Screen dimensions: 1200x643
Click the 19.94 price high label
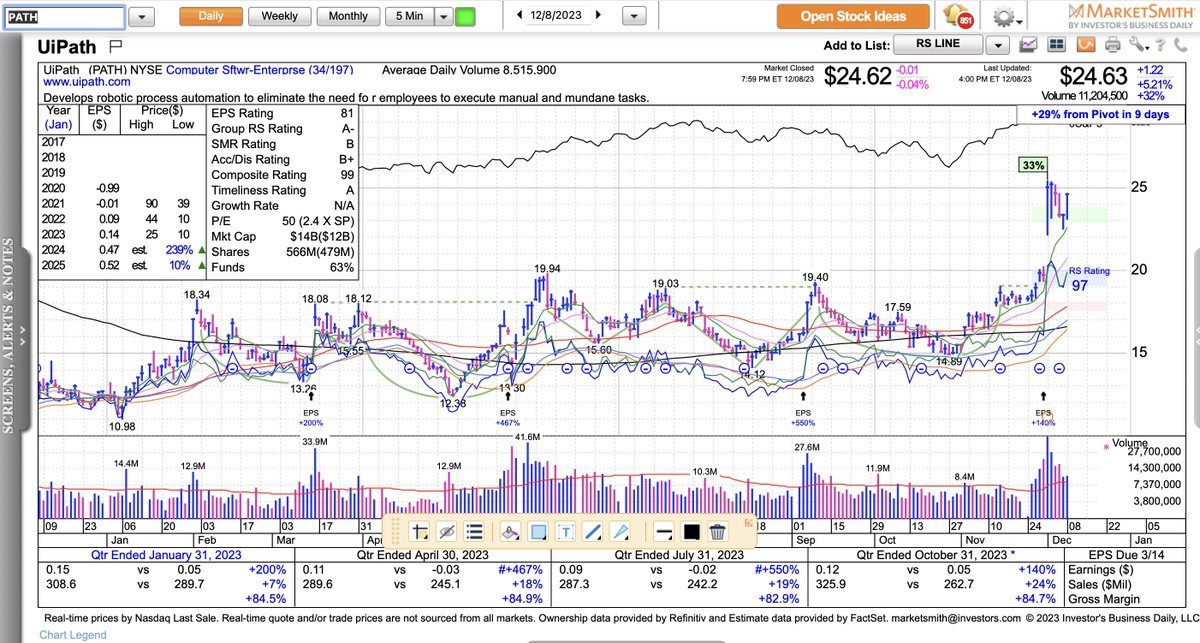[547, 268]
